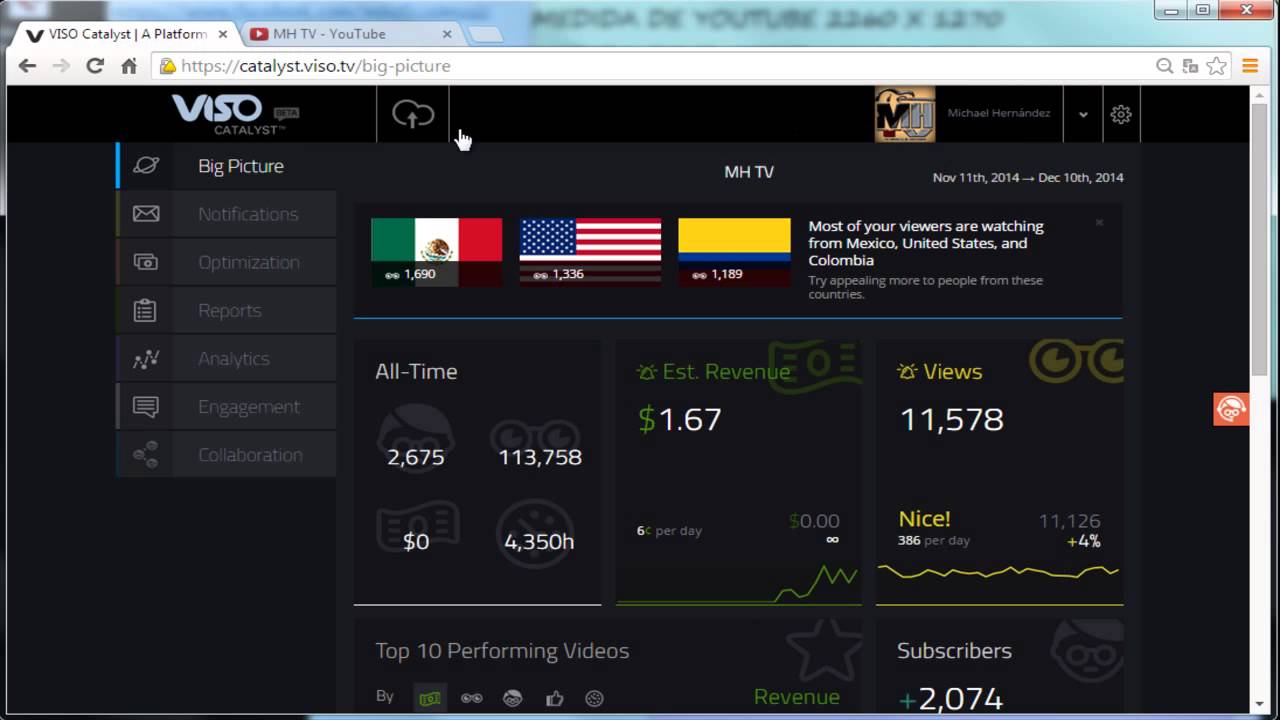
Task: Expand the user account dropdown arrow
Action: (x=1083, y=114)
